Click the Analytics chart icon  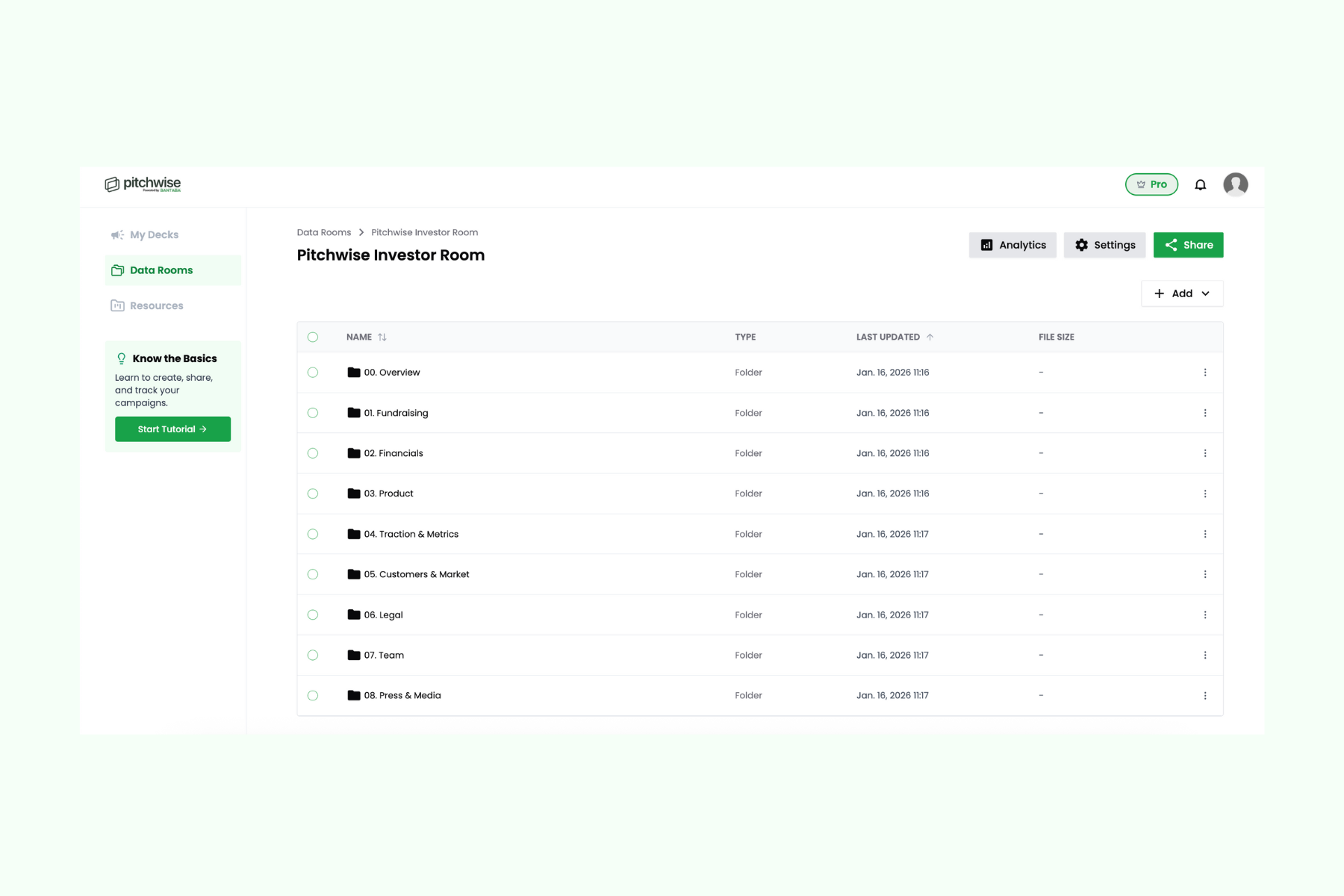coord(987,245)
